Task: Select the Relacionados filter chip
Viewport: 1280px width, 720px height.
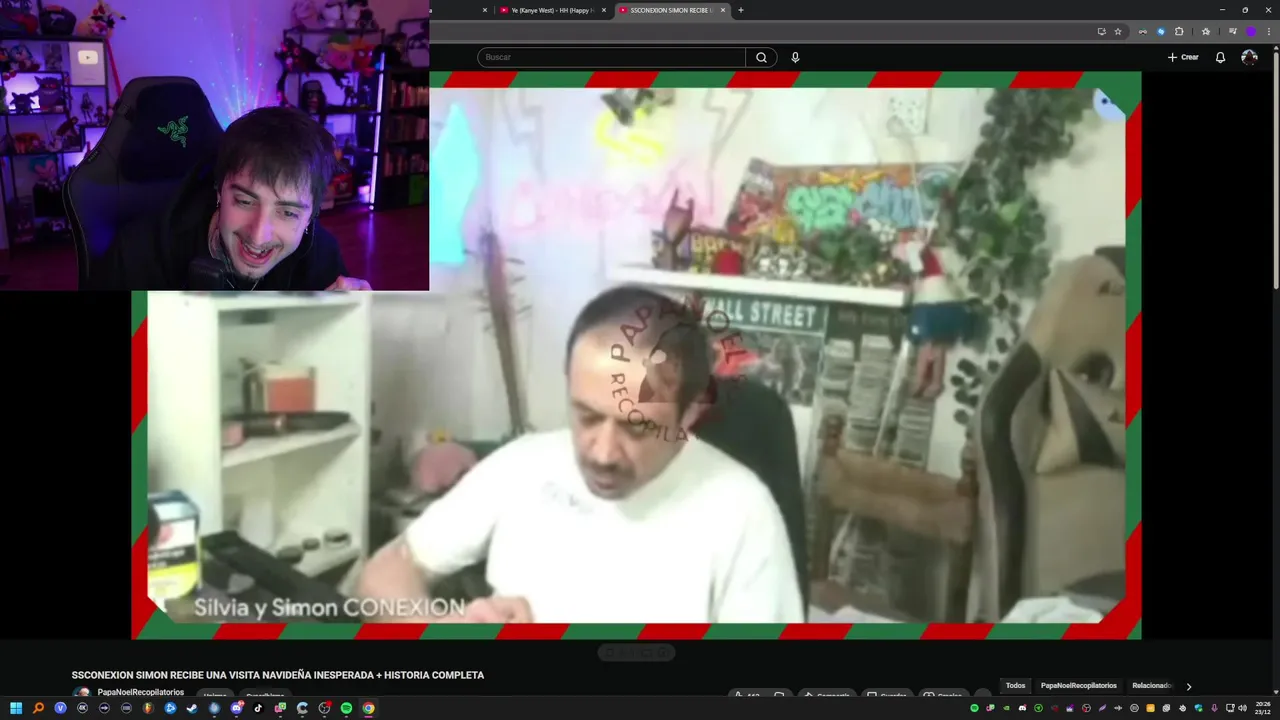Action: (1151, 686)
